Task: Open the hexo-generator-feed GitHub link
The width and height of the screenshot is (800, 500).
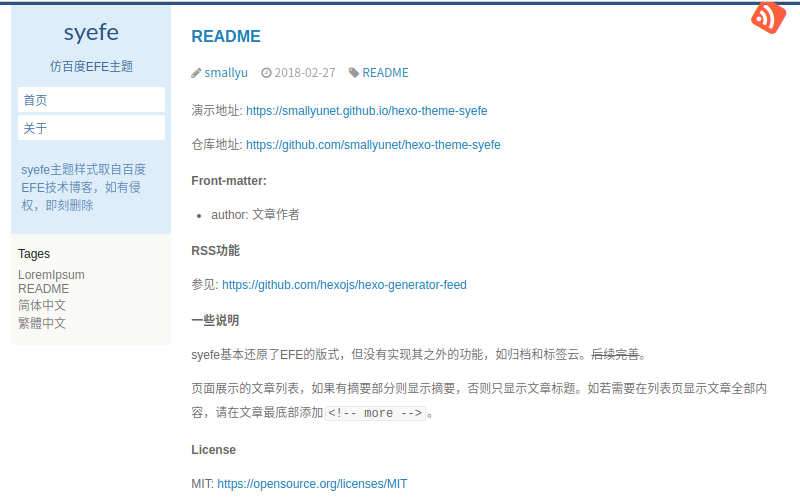Action: tap(344, 285)
